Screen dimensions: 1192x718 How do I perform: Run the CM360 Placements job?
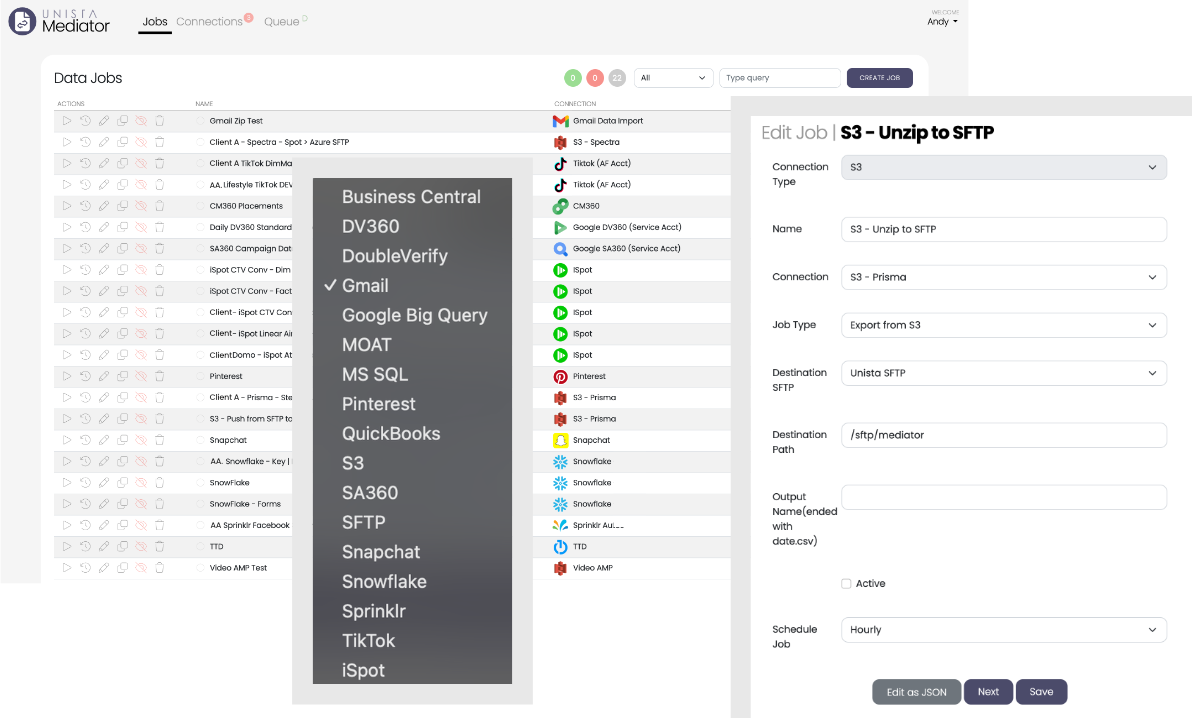tap(67, 206)
